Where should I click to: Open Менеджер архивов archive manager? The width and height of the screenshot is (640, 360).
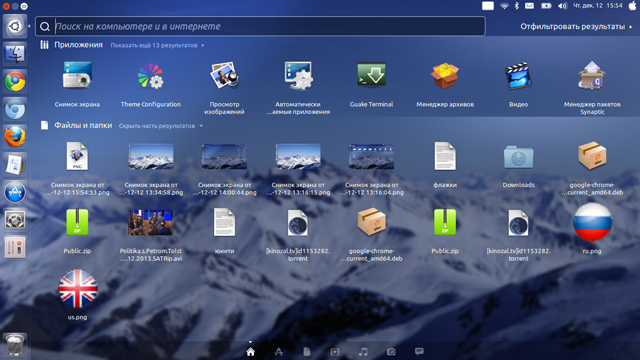[445, 76]
